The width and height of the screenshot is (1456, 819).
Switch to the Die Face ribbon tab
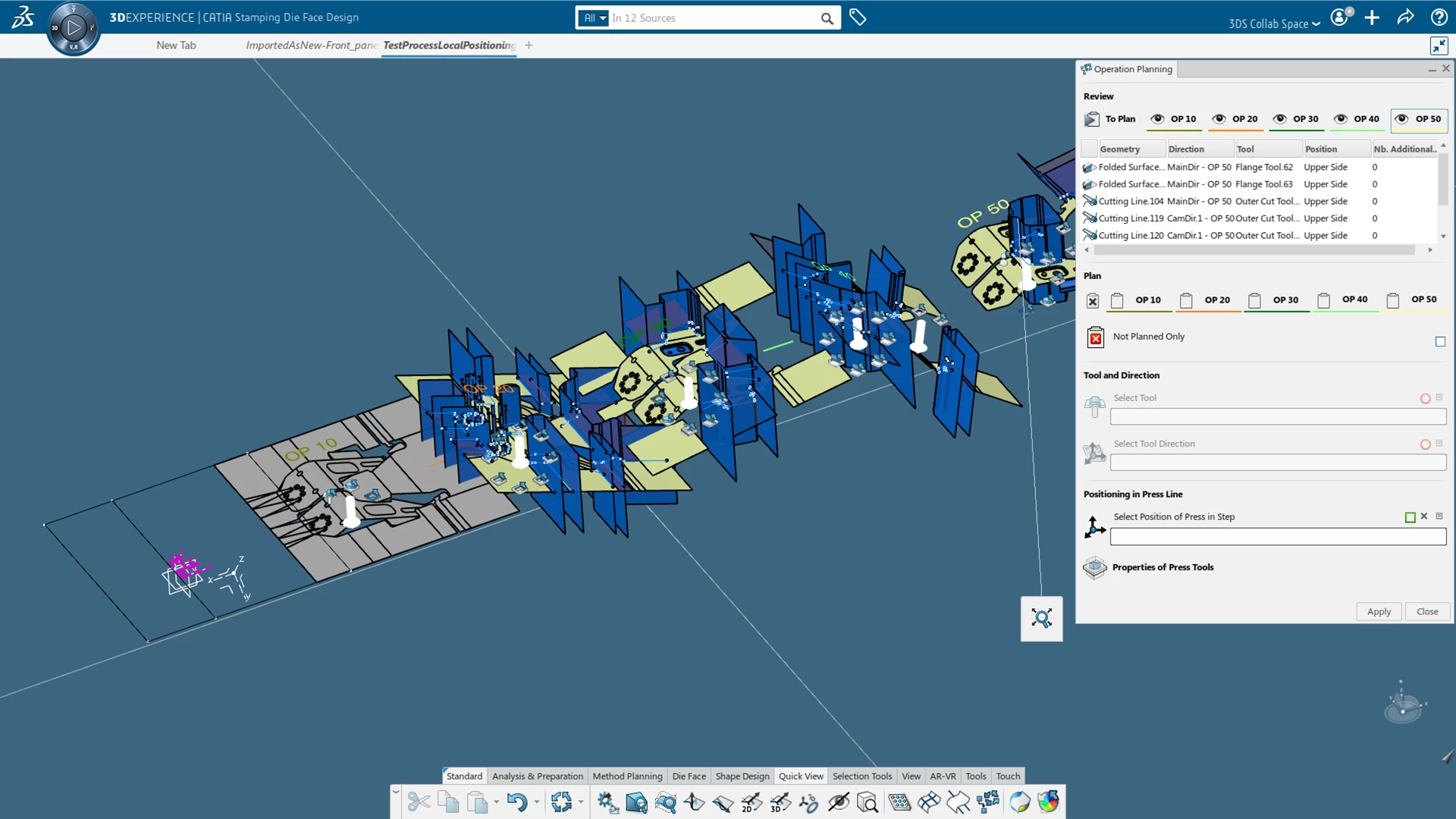coord(689,776)
